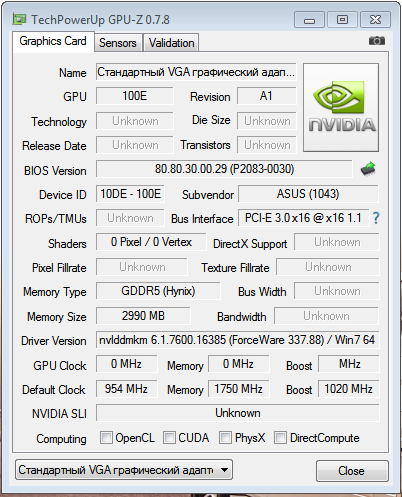This screenshot has height=497, width=402.
Task: Click the Subvendor field ASUS (1043)
Action: [x=308, y=194]
